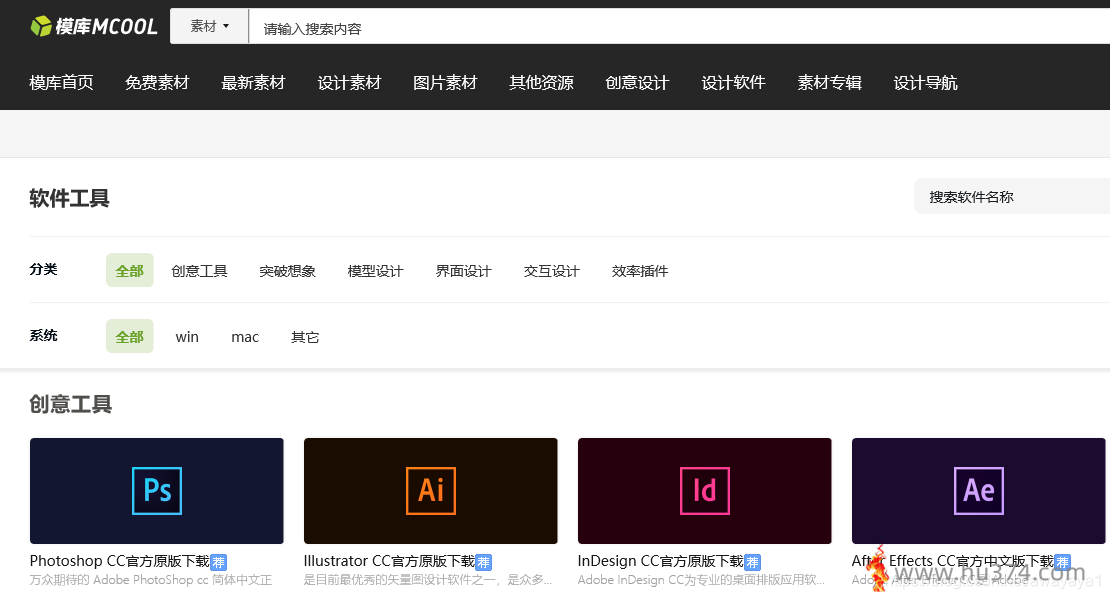Click the 分类 row label
The height and width of the screenshot is (599, 1110).
point(43,269)
